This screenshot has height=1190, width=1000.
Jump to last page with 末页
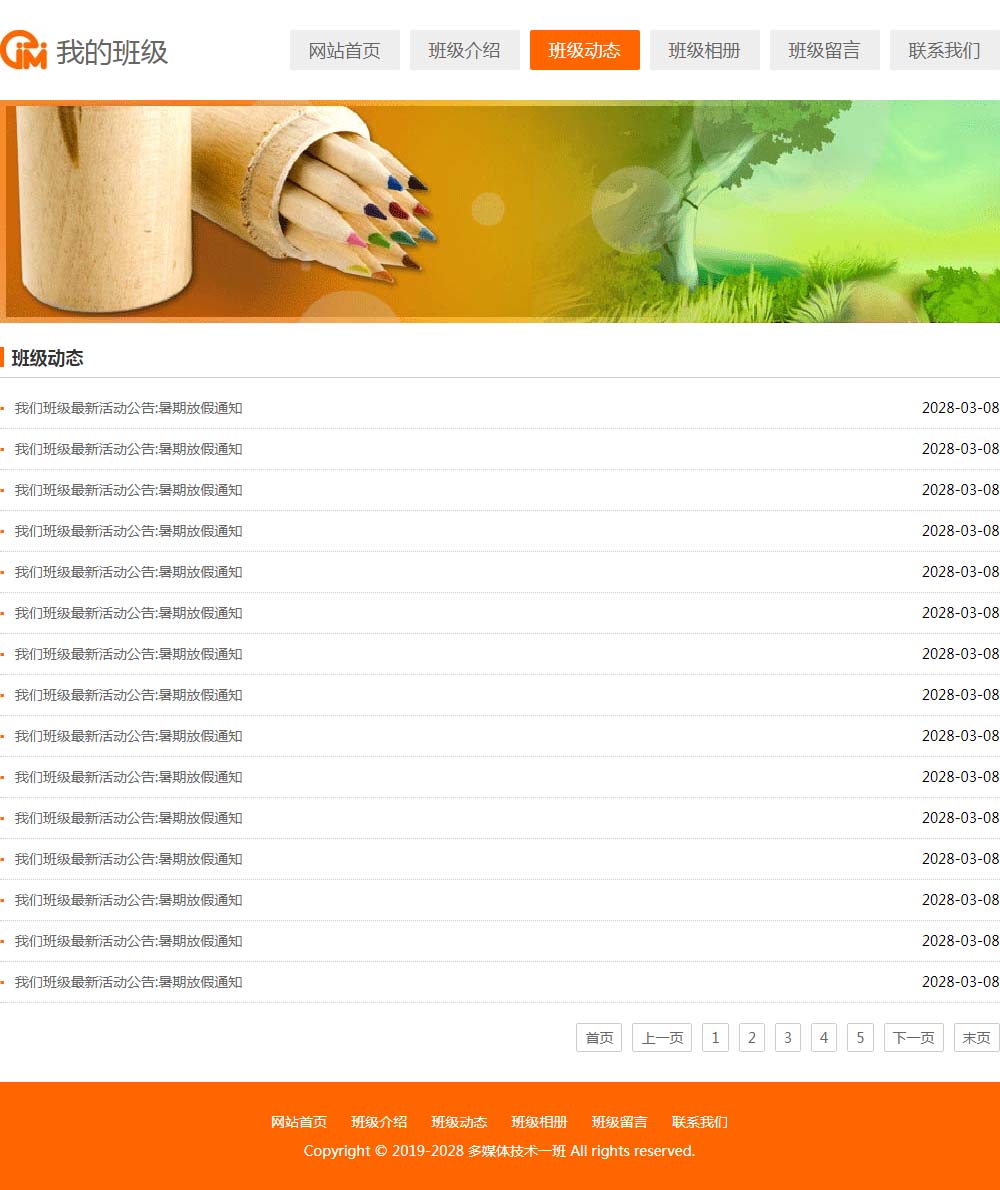click(976, 1038)
